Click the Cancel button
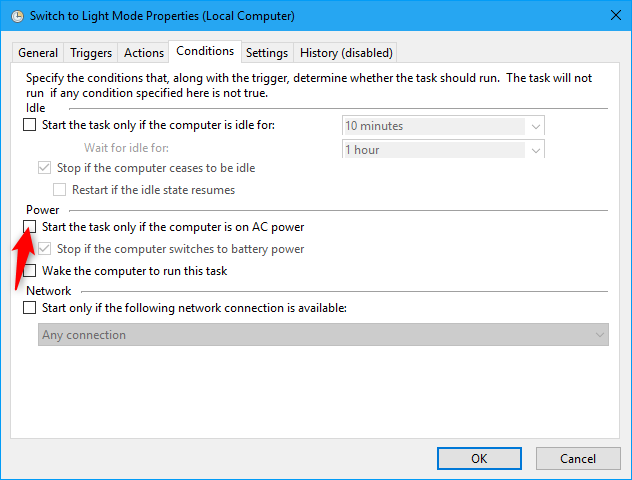This screenshot has width=632, height=480. 578,458
